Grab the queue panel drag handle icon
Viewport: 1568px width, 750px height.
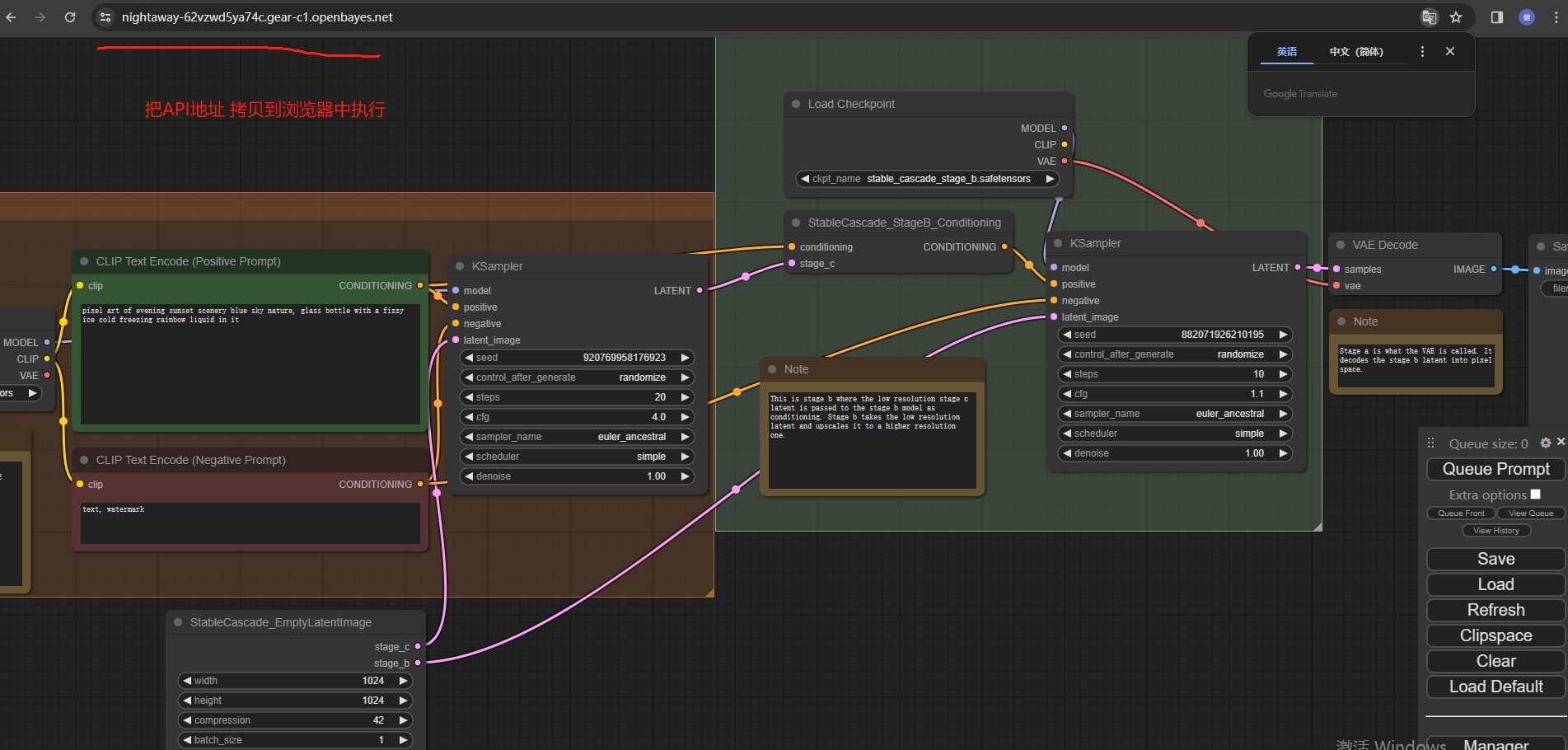coord(1431,443)
